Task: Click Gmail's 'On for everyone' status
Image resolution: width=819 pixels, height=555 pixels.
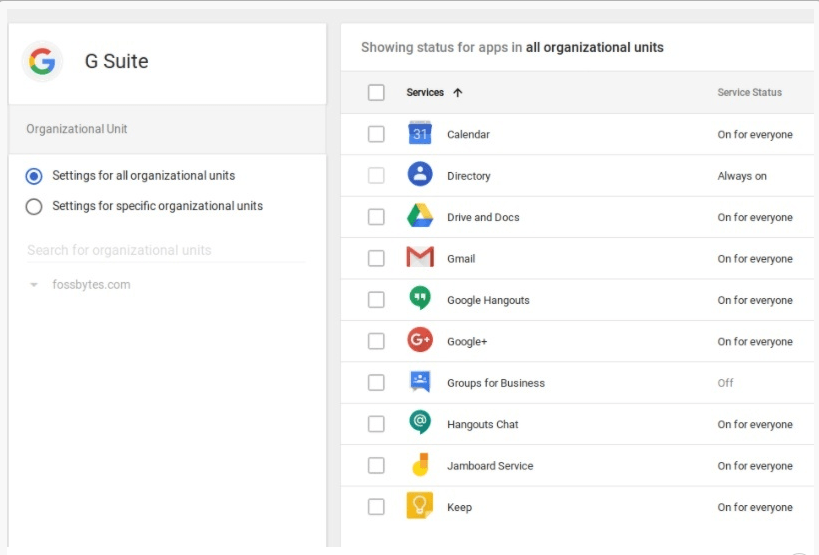Action: coord(755,258)
